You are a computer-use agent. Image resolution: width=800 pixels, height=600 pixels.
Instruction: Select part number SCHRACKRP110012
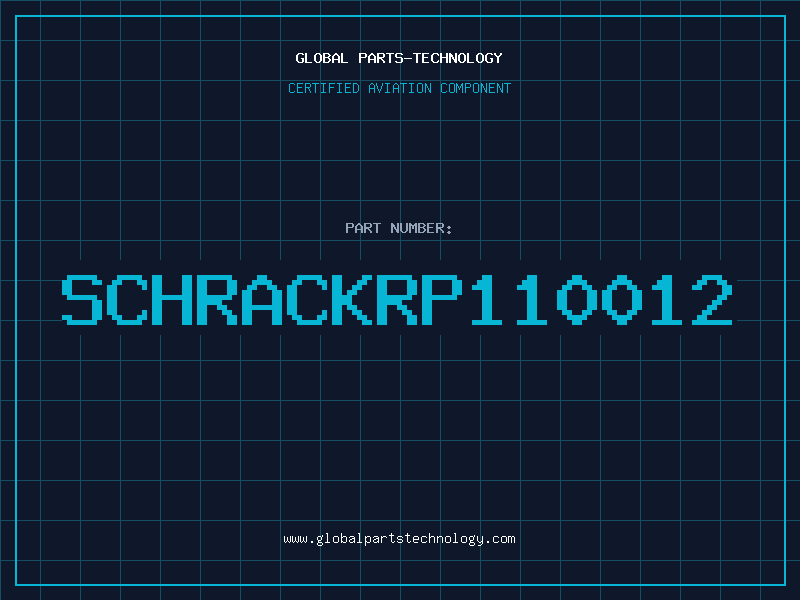coord(397,299)
